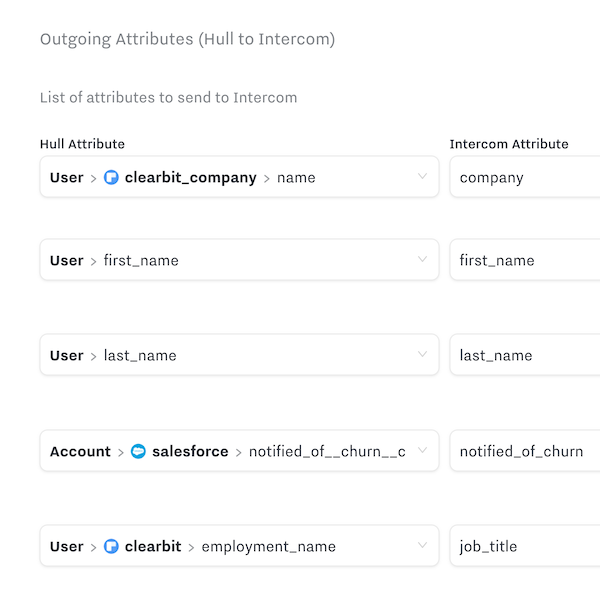Click the 'User > last_name' attribute text
The height and width of the screenshot is (600, 600).
point(113,356)
